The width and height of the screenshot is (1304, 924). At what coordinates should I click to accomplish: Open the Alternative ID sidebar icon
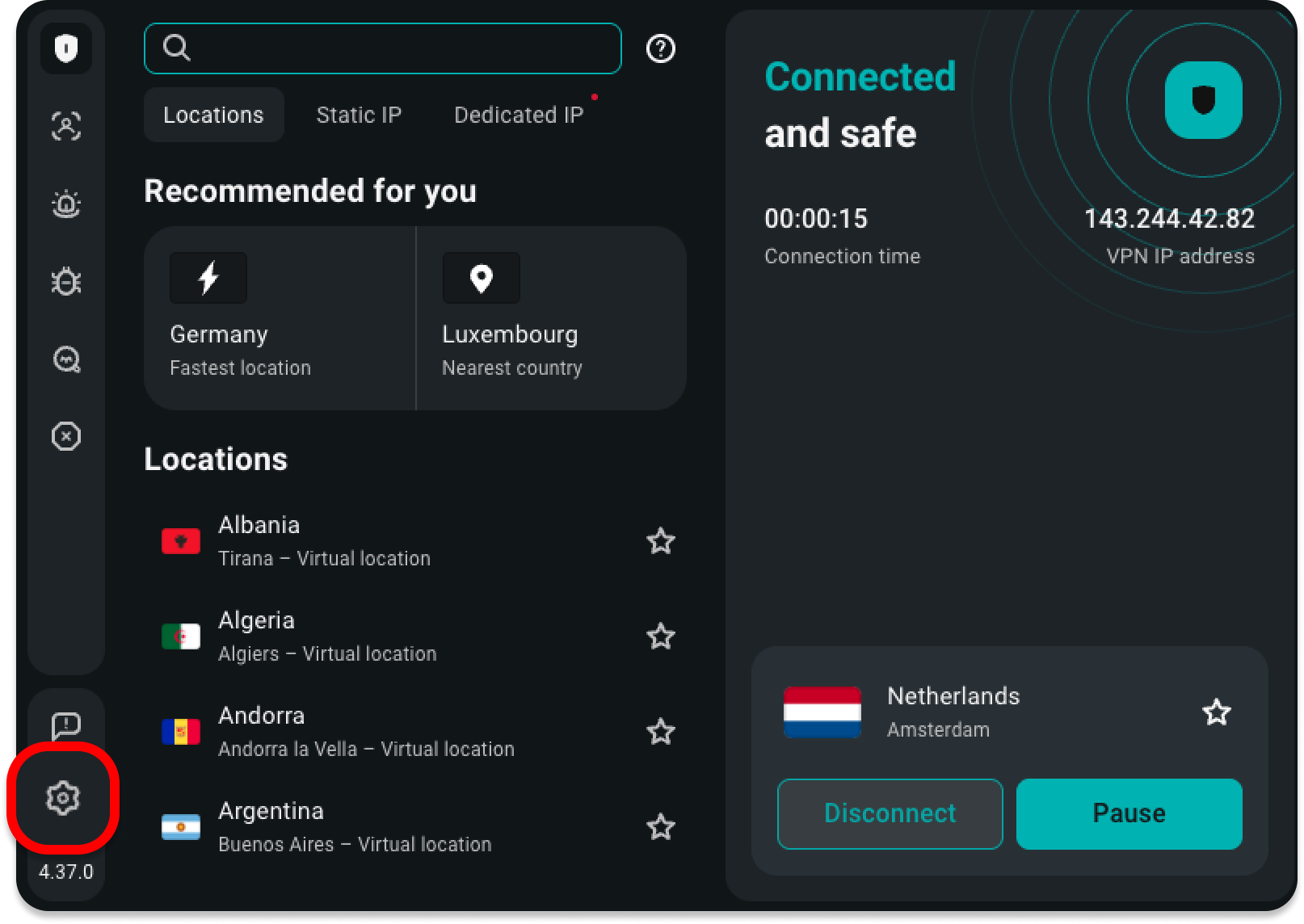tap(66, 127)
